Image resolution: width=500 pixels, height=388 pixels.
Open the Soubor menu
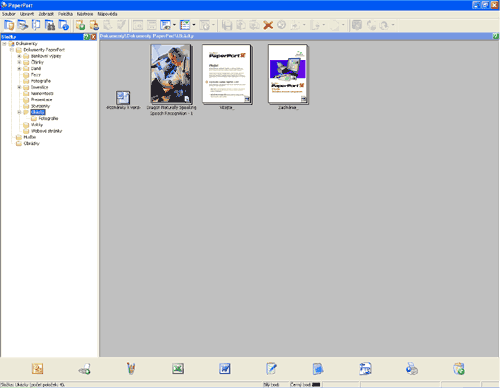[9, 14]
